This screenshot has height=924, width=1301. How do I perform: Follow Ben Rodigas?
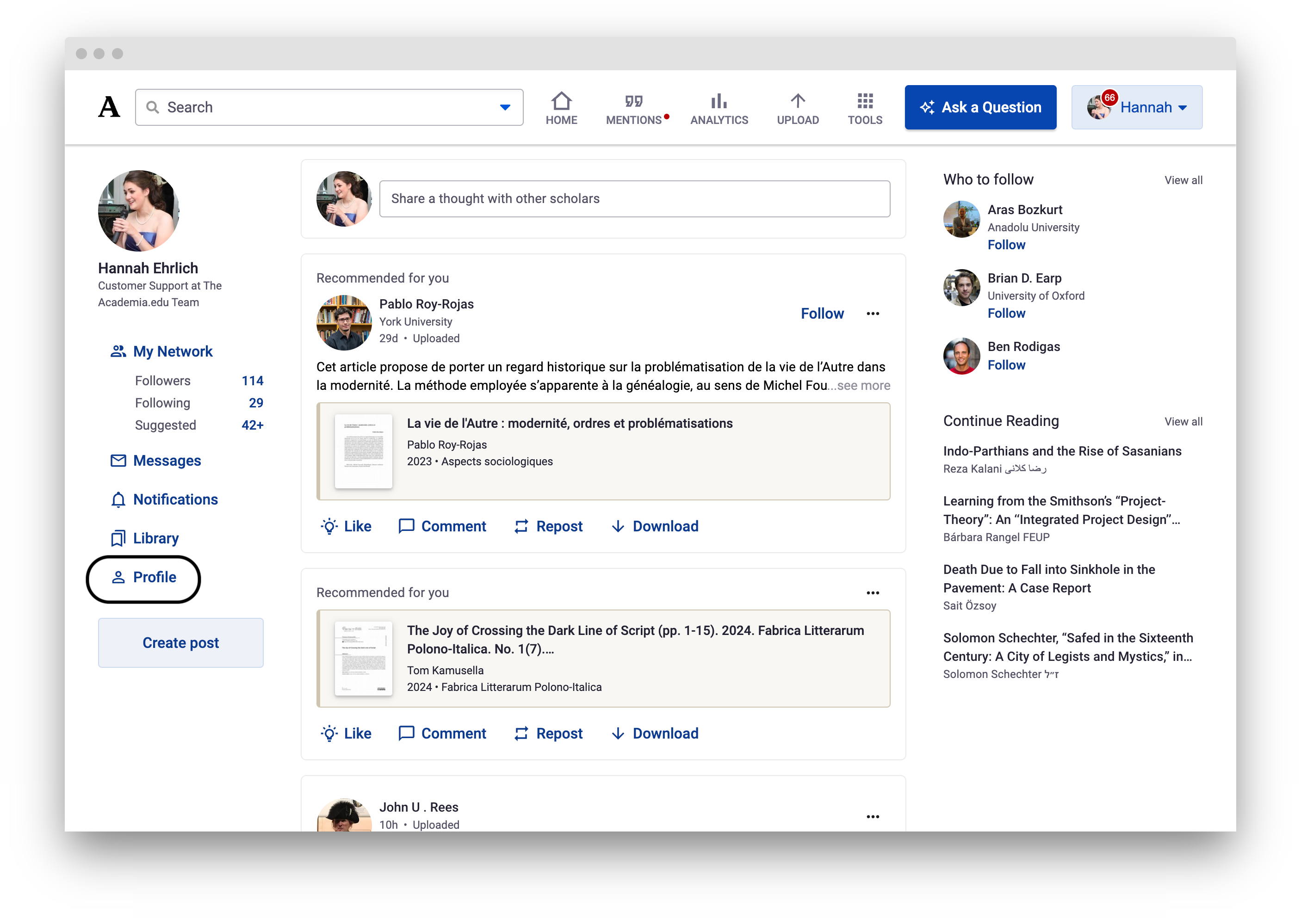(1006, 365)
